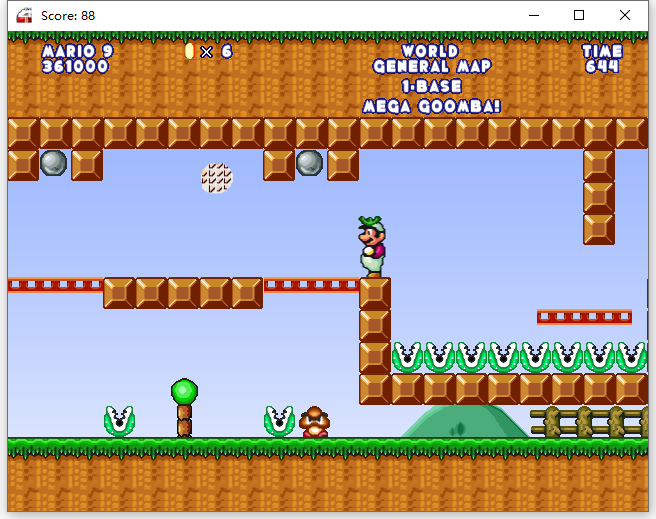Click the "MEGA GOOMBA!" title text
Image resolution: width=656 pixels, height=519 pixels.
click(x=431, y=106)
